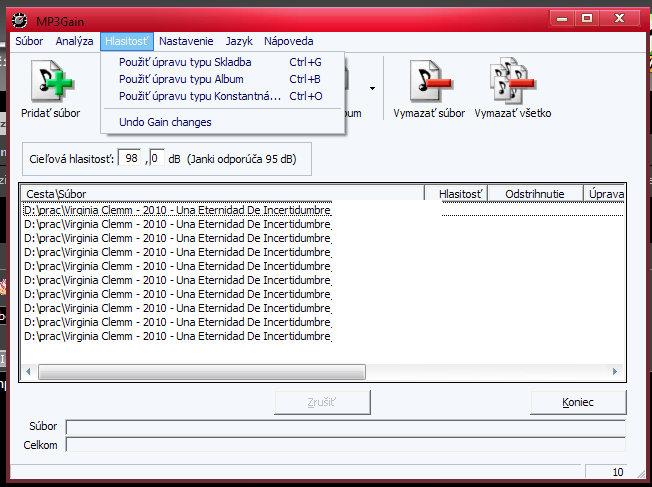This screenshot has height=487, width=652.
Task: Click the Vymazať všetko clear-all icon
Action: (x=513, y=80)
